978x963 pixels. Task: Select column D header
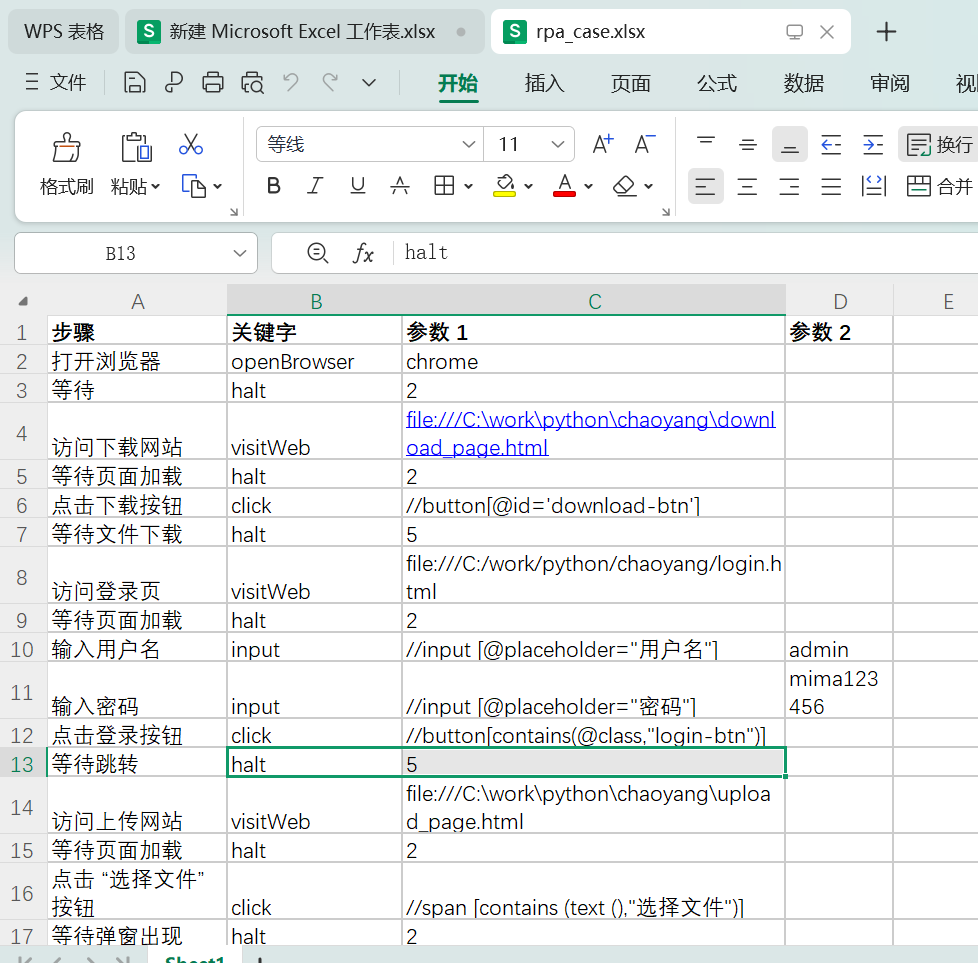pyautogui.click(x=840, y=301)
